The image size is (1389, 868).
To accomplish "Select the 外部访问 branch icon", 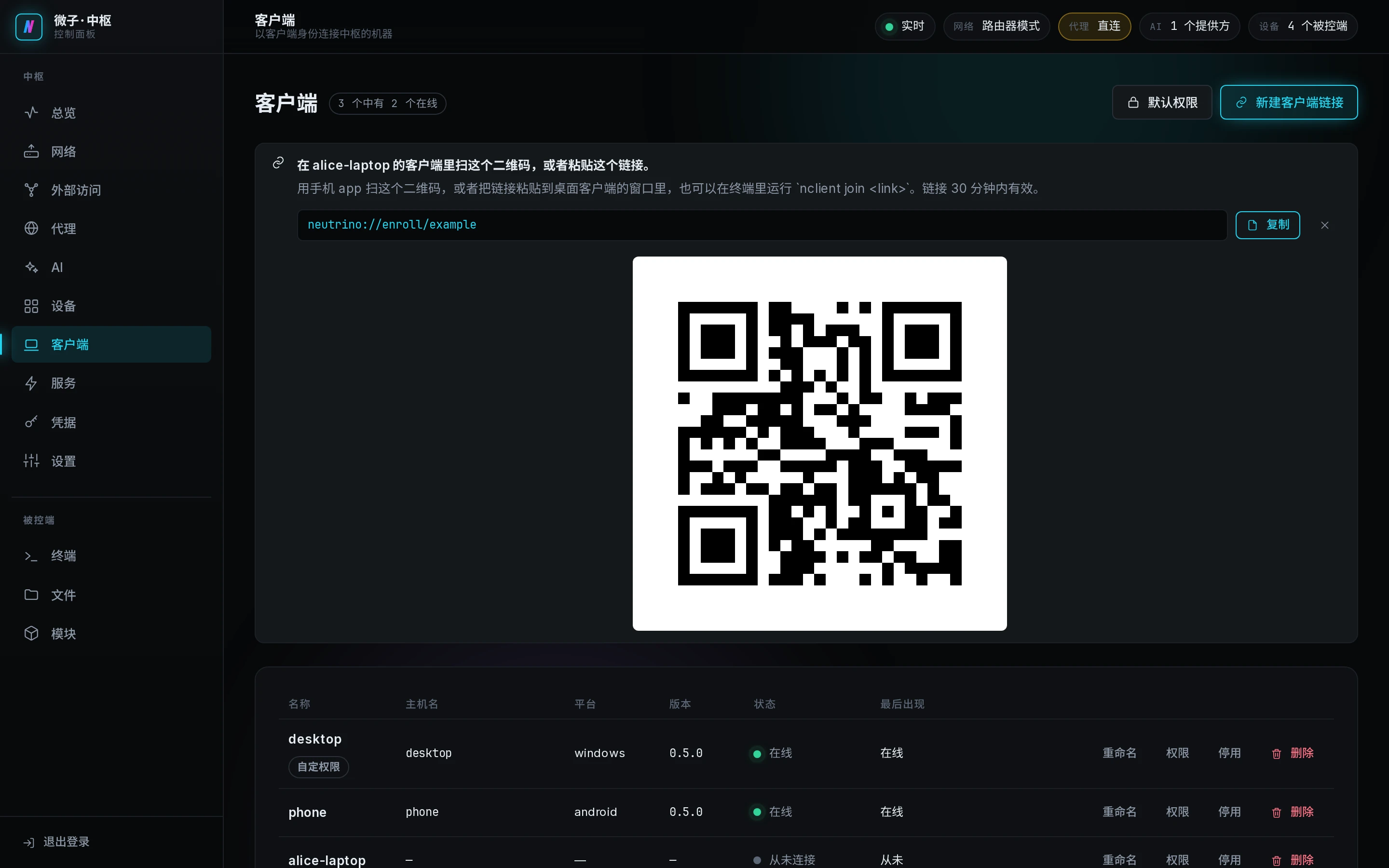I will pos(31,190).
